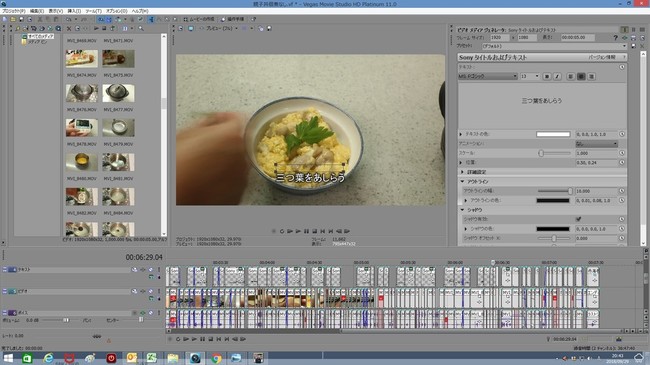Collapse the アウトライン section
The width and height of the screenshot is (650, 365).
463,181
